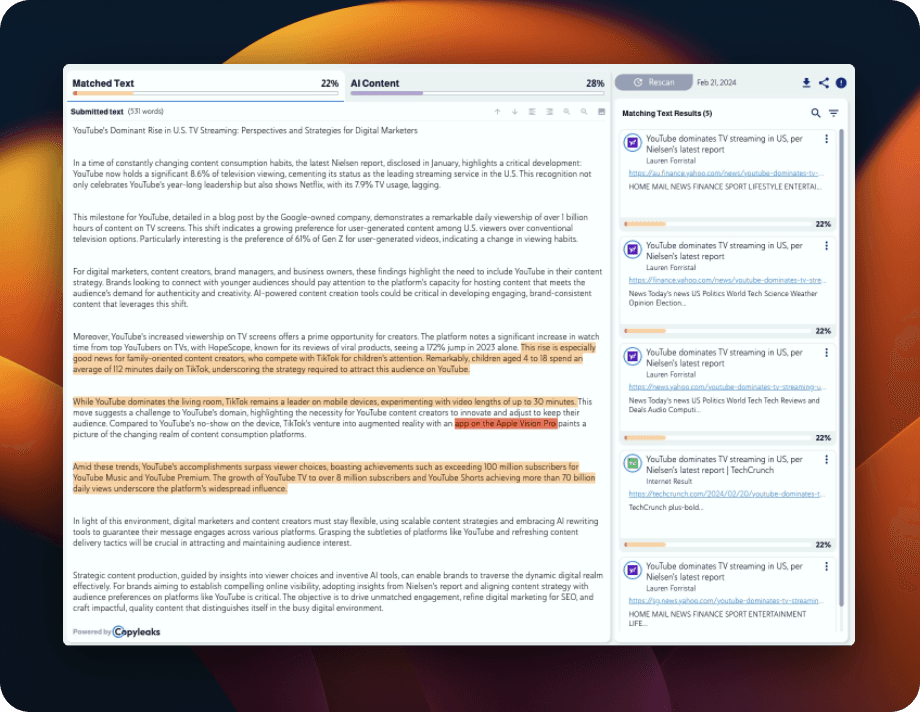Click the download report icon
This screenshot has height=712, width=920.
[806, 83]
